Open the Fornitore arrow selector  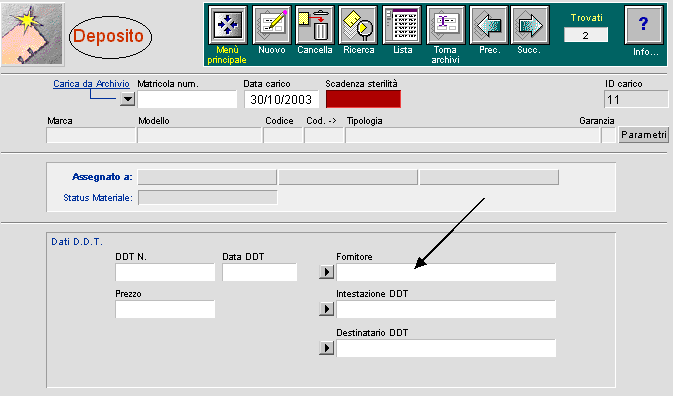[x=327, y=272]
